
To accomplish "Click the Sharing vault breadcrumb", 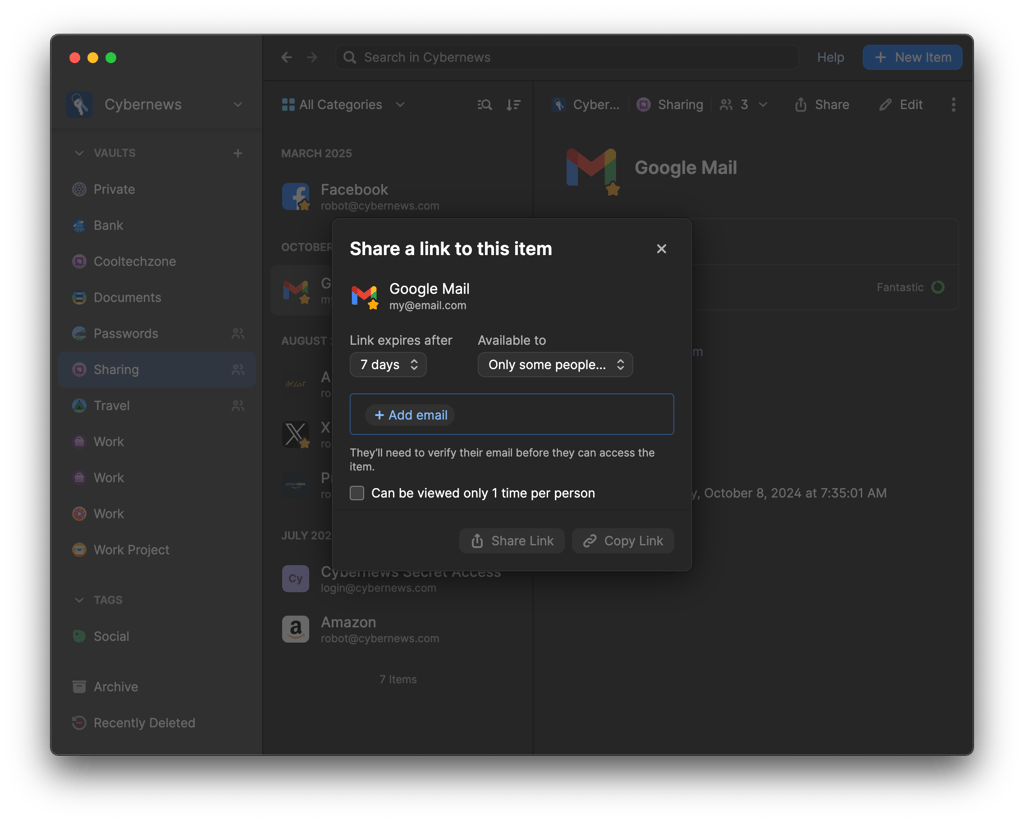I will click(670, 104).
